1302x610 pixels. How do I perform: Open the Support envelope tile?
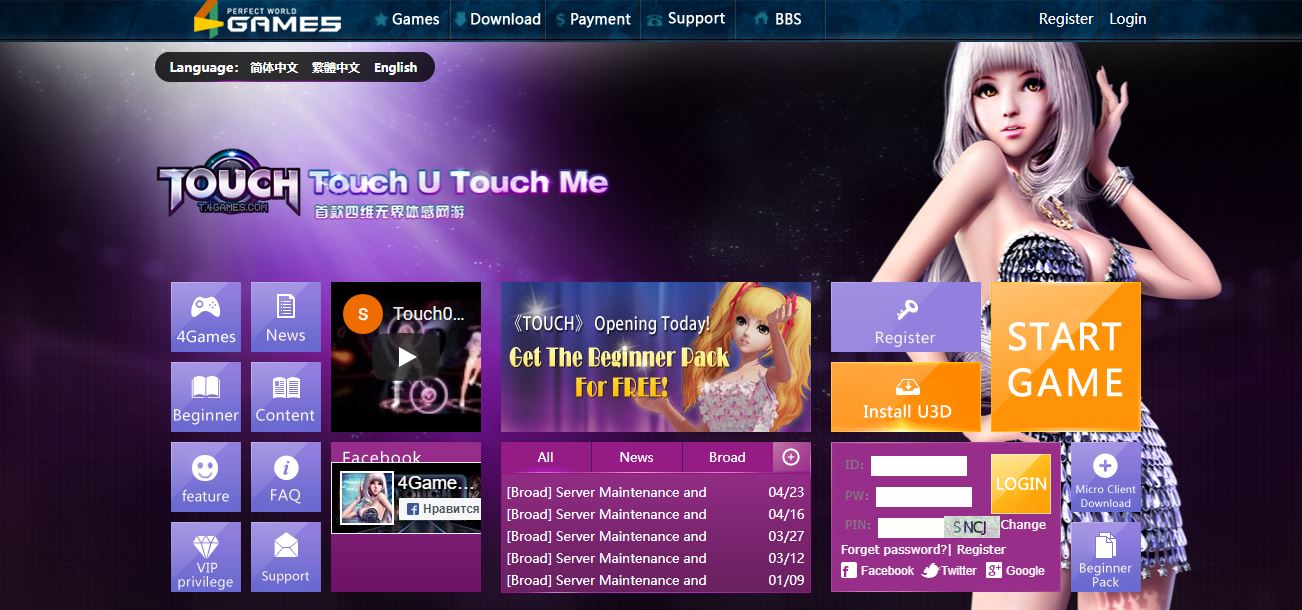pyautogui.click(x=286, y=557)
